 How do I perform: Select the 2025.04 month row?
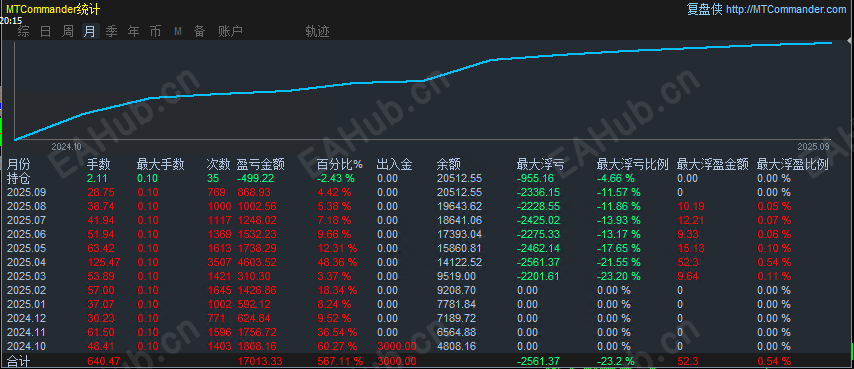click(427, 262)
